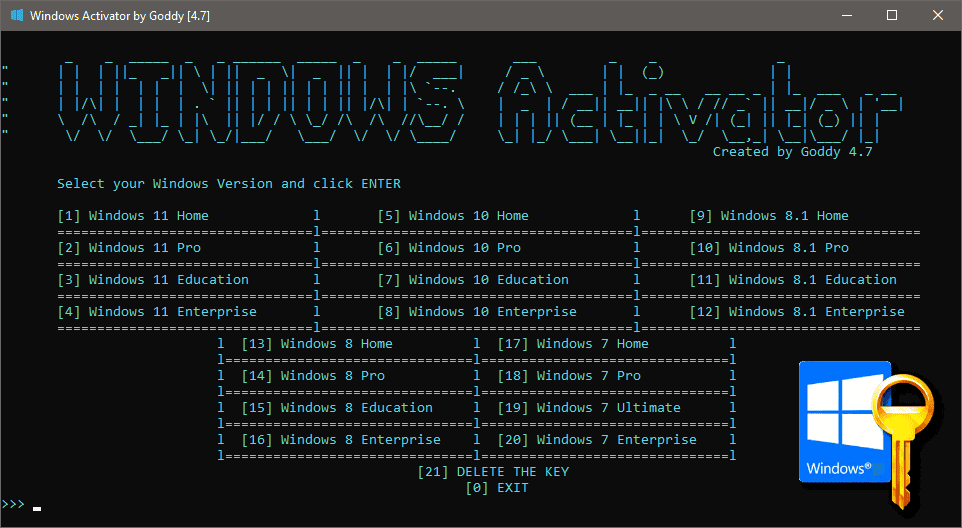The image size is (962, 528).
Task: Click the '[4] Windows 11 Enterprise' option
Action: [157, 312]
